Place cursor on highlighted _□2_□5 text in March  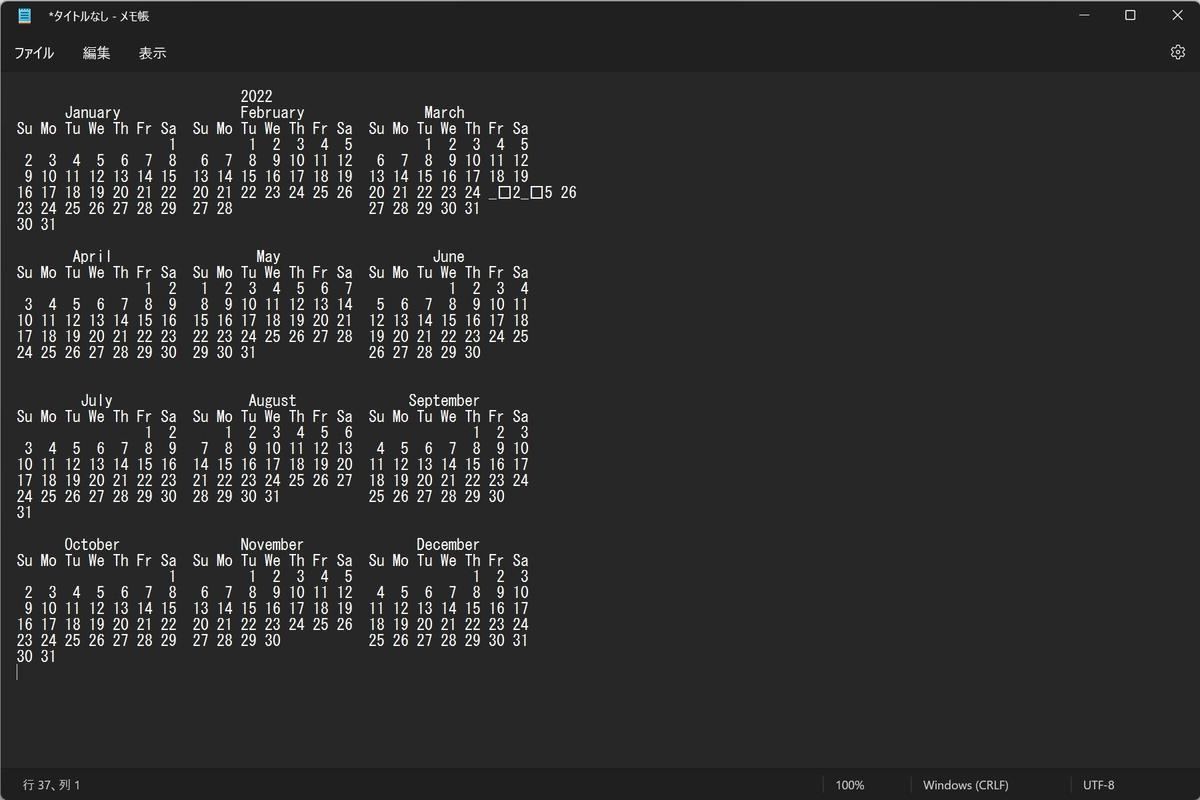coord(521,192)
